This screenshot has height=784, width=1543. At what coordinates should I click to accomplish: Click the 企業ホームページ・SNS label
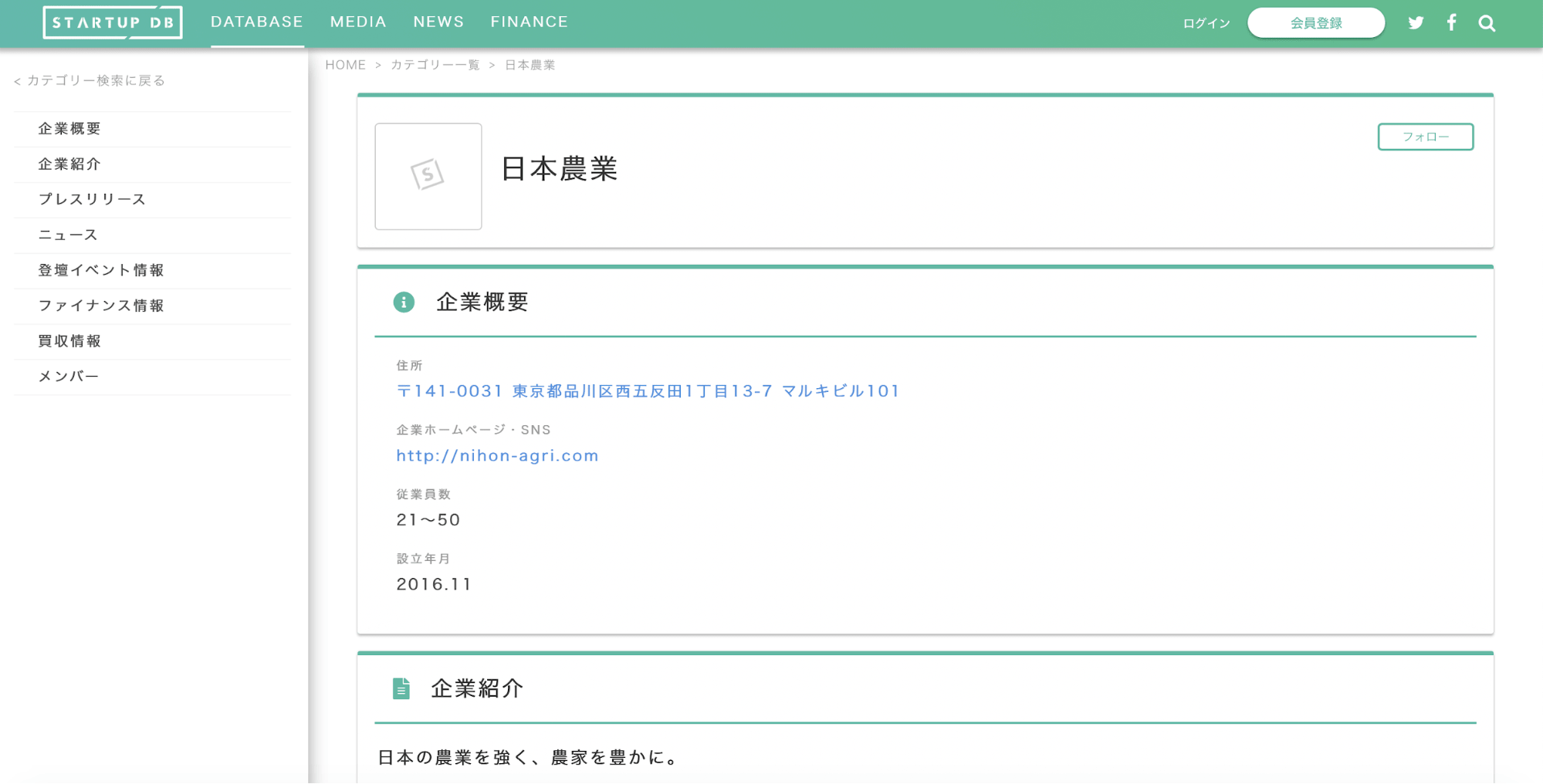(474, 430)
